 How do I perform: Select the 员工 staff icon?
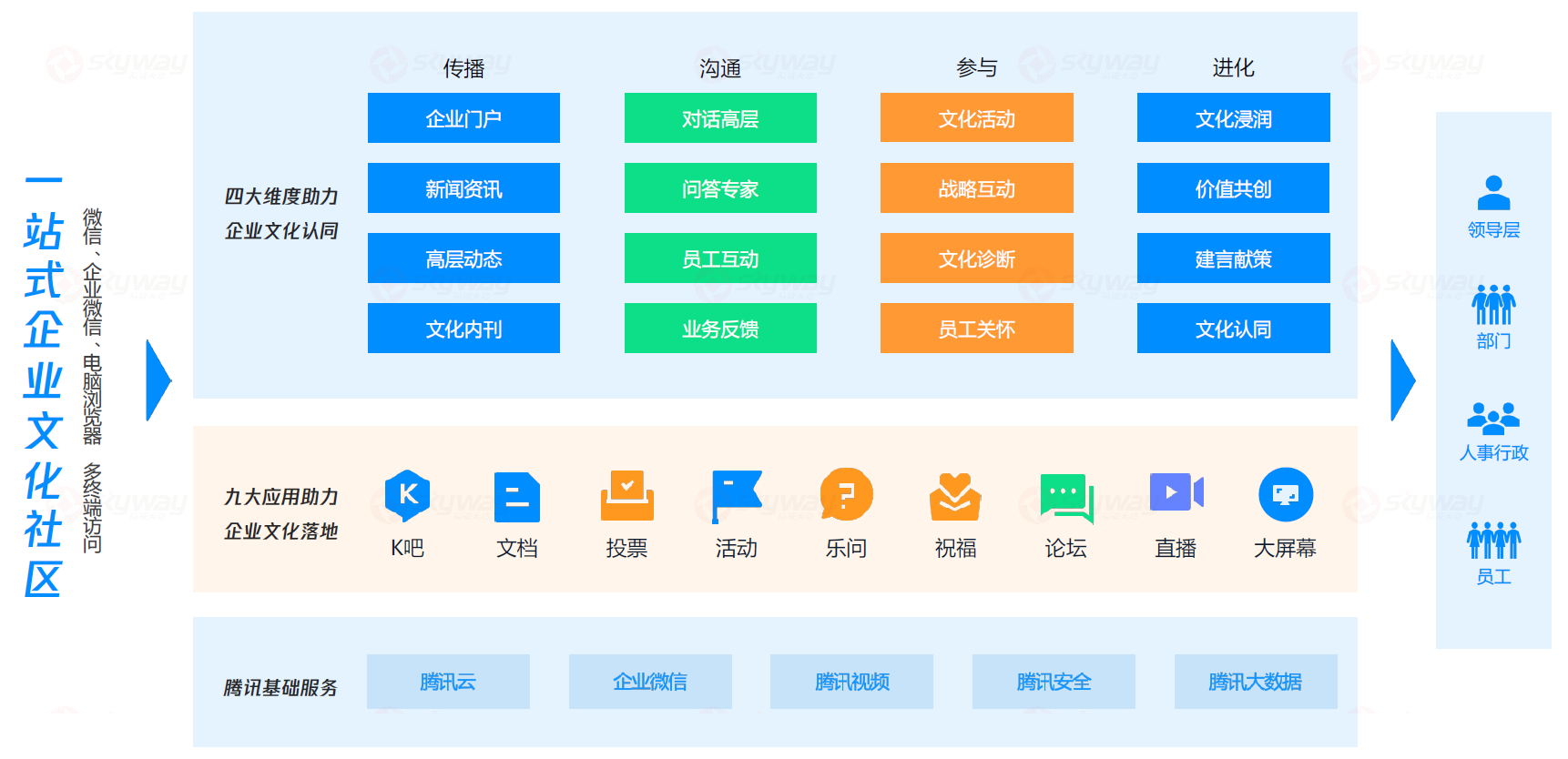[1493, 541]
